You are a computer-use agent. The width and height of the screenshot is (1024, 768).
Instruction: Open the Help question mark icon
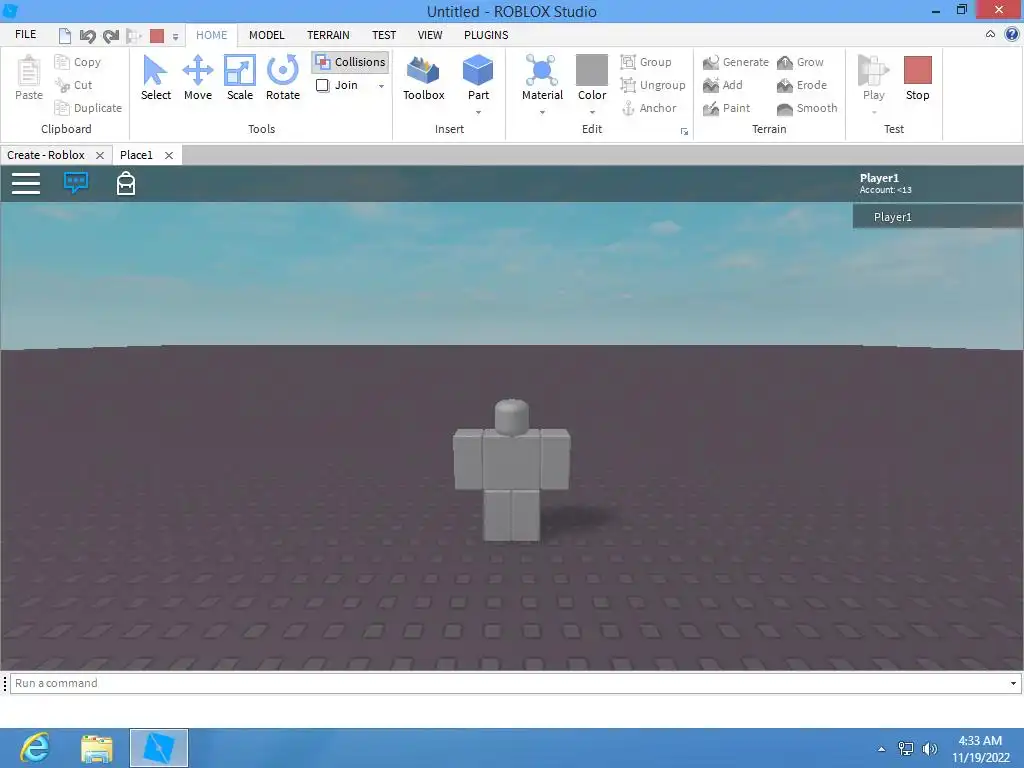(1012, 34)
